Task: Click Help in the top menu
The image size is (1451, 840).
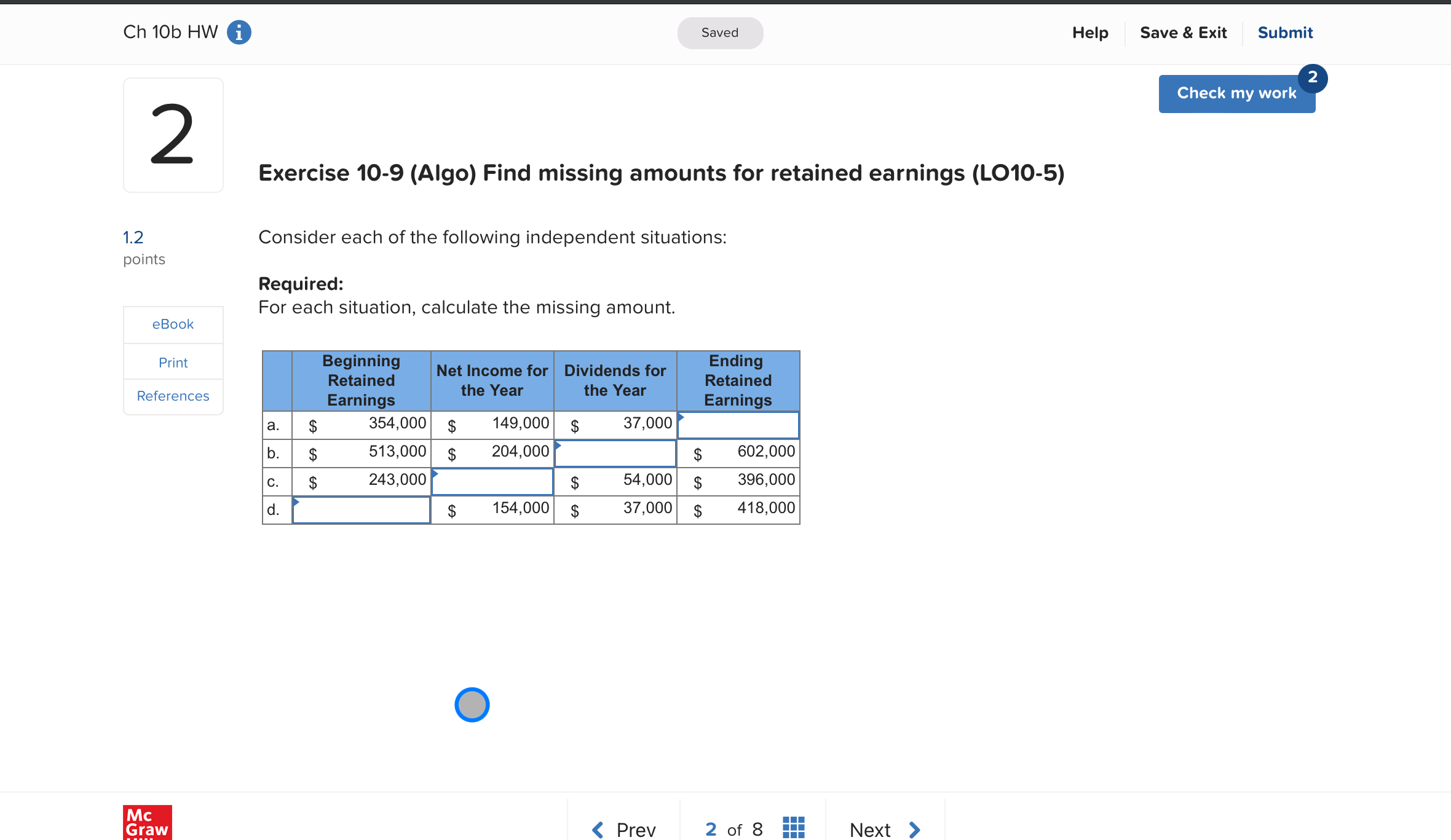Action: coord(1089,33)
